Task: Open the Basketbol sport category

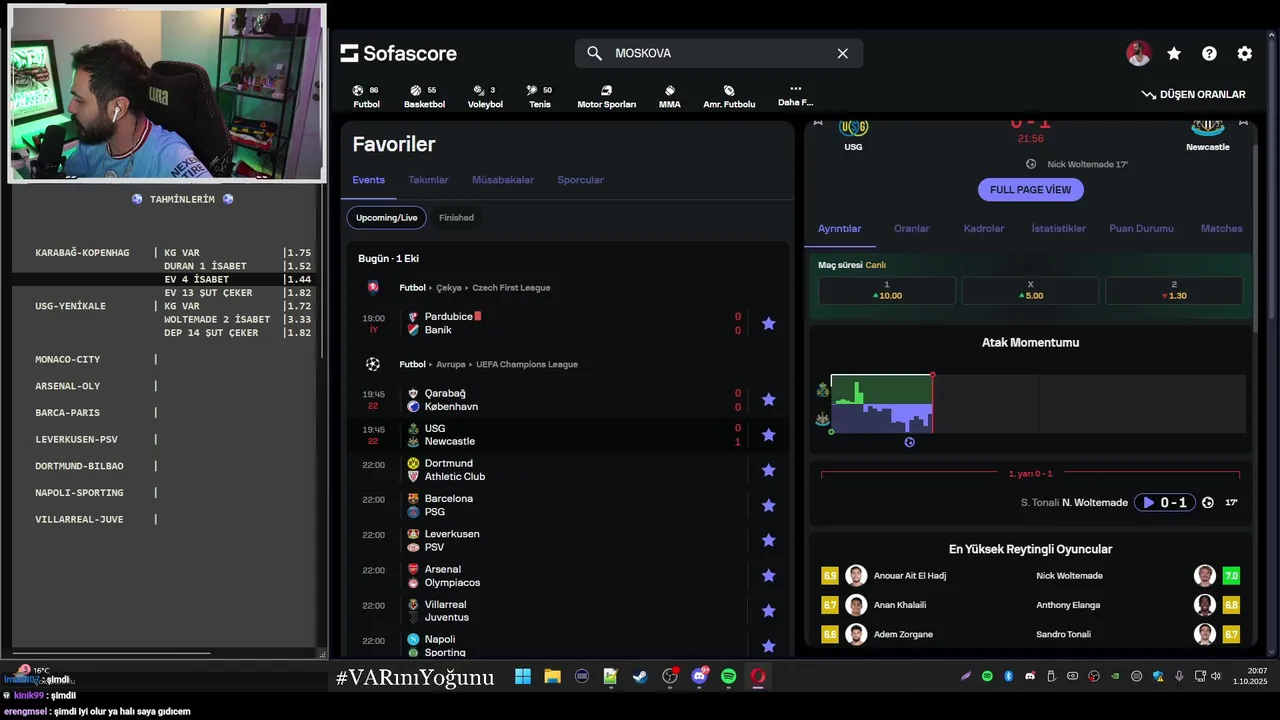Action: pyautogui.click(x=424, y=97)
